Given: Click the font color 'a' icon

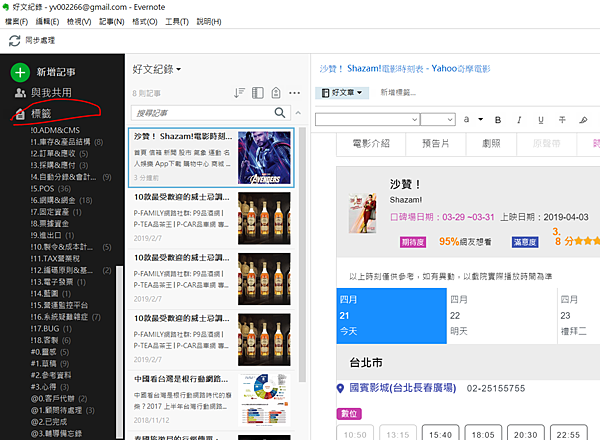Looking at the screenshot, I should 466,119.
